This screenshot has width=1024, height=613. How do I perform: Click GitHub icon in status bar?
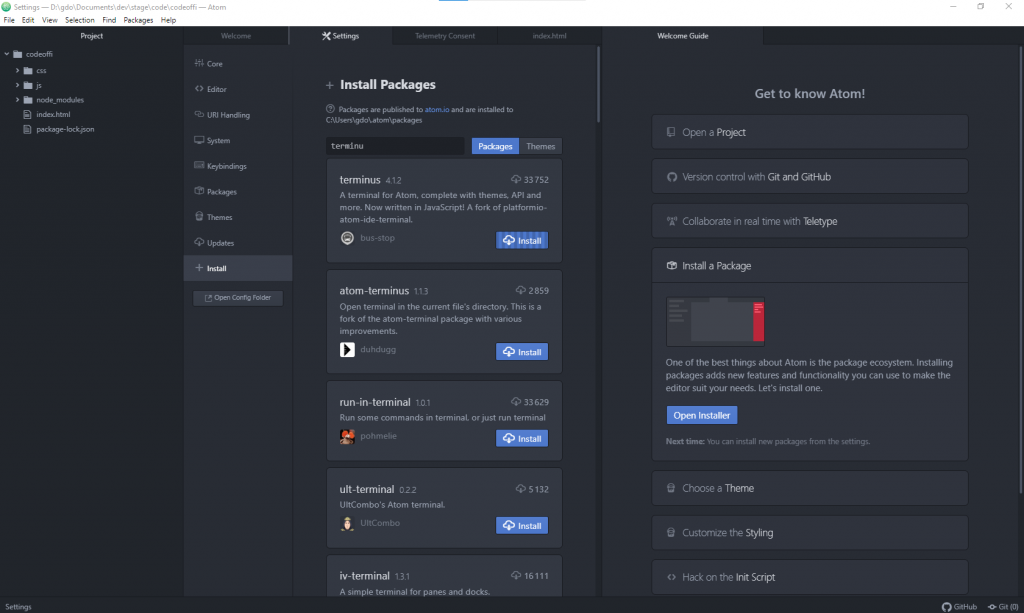pos(946,606)
